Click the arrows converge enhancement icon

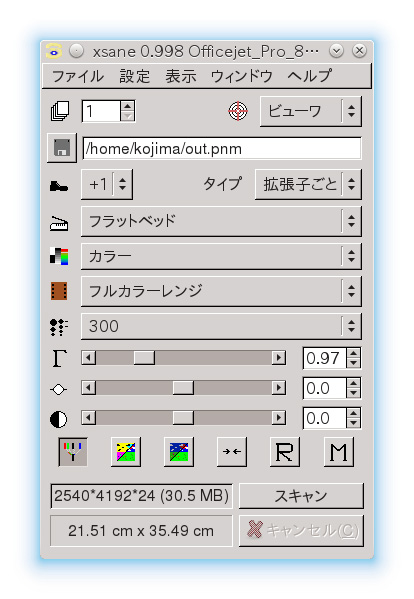pyautogui.click(x=232, y=452)
